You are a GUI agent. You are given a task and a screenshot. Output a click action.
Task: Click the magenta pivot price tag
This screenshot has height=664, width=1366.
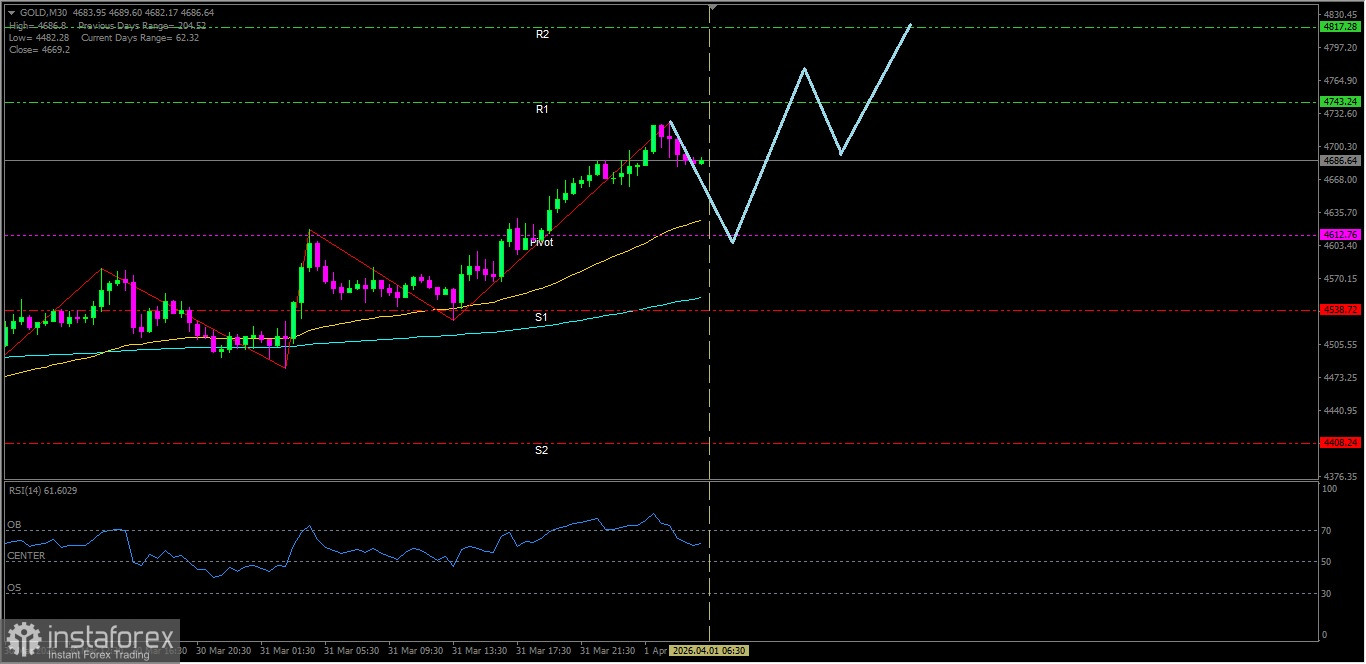pyautogui.click(x=1339, y=234)
